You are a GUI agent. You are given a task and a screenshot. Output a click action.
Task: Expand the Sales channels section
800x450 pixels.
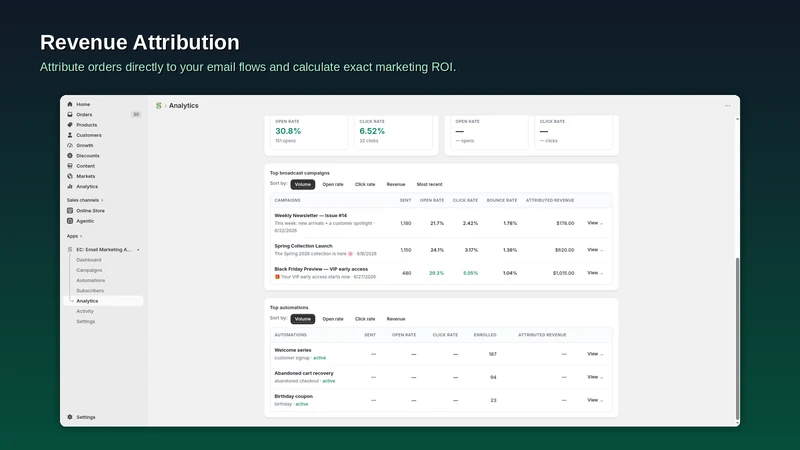pos(85,200)
